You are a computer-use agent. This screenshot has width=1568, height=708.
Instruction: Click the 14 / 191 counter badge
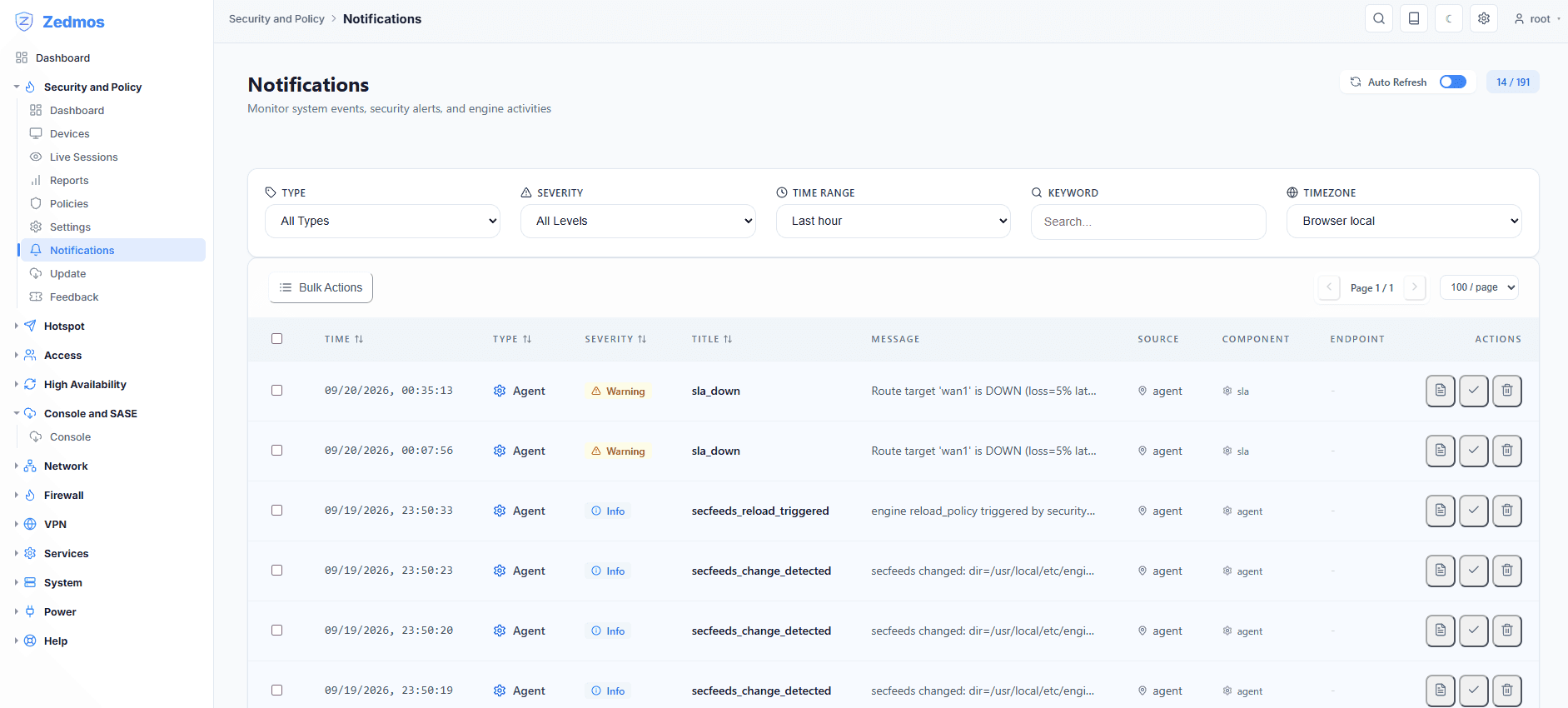coord(1513,82)
